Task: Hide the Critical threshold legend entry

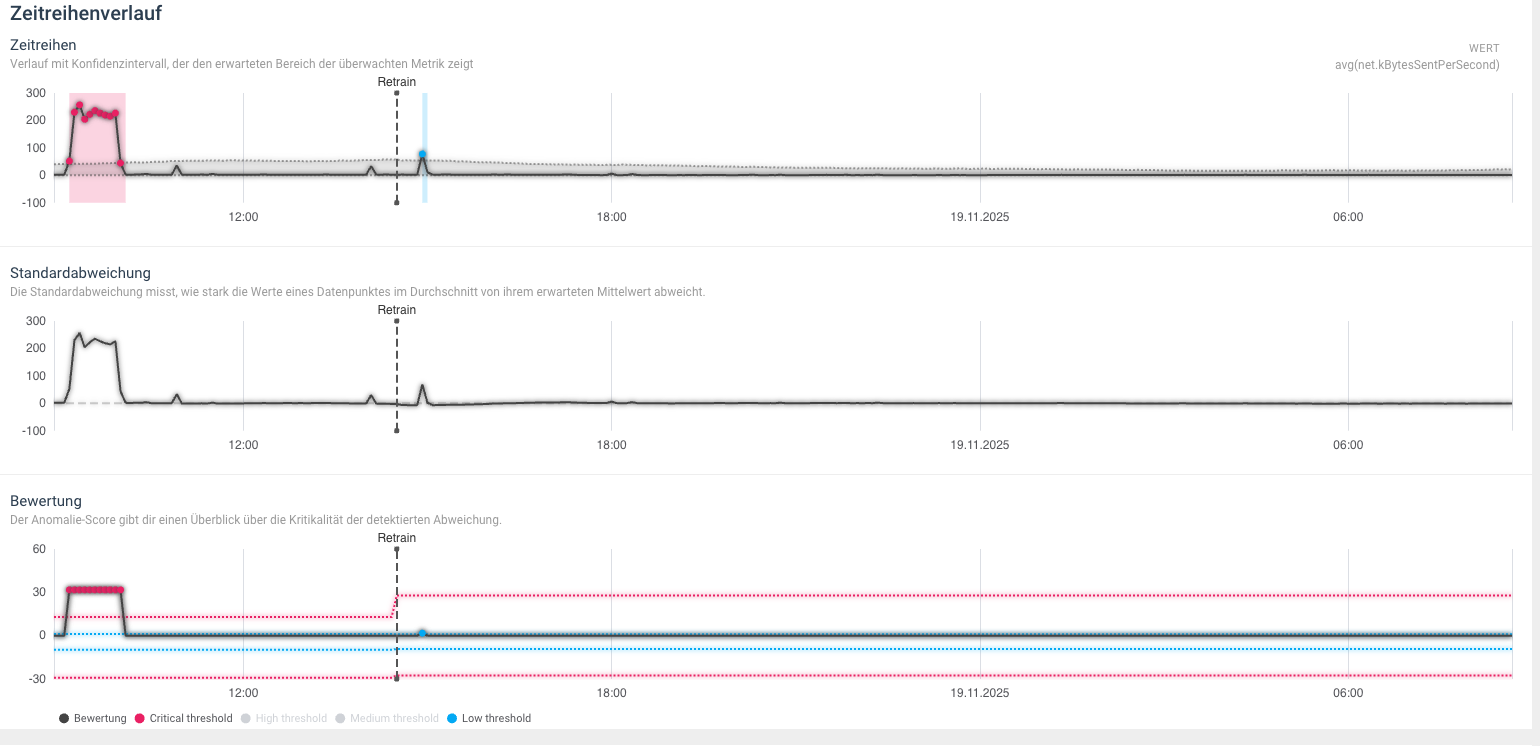Action: point(183,718)
